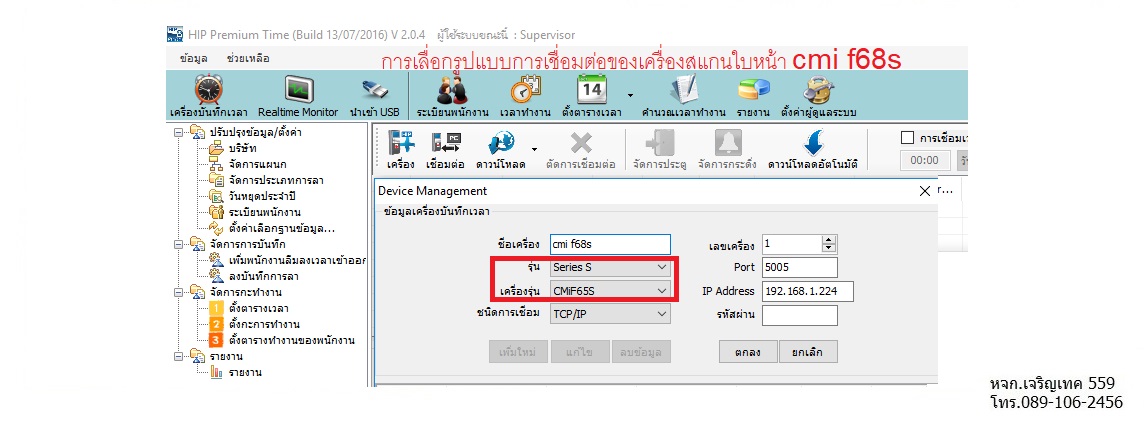Click the แก้ไข button
1144x422 pixels.
pos(579,352)
